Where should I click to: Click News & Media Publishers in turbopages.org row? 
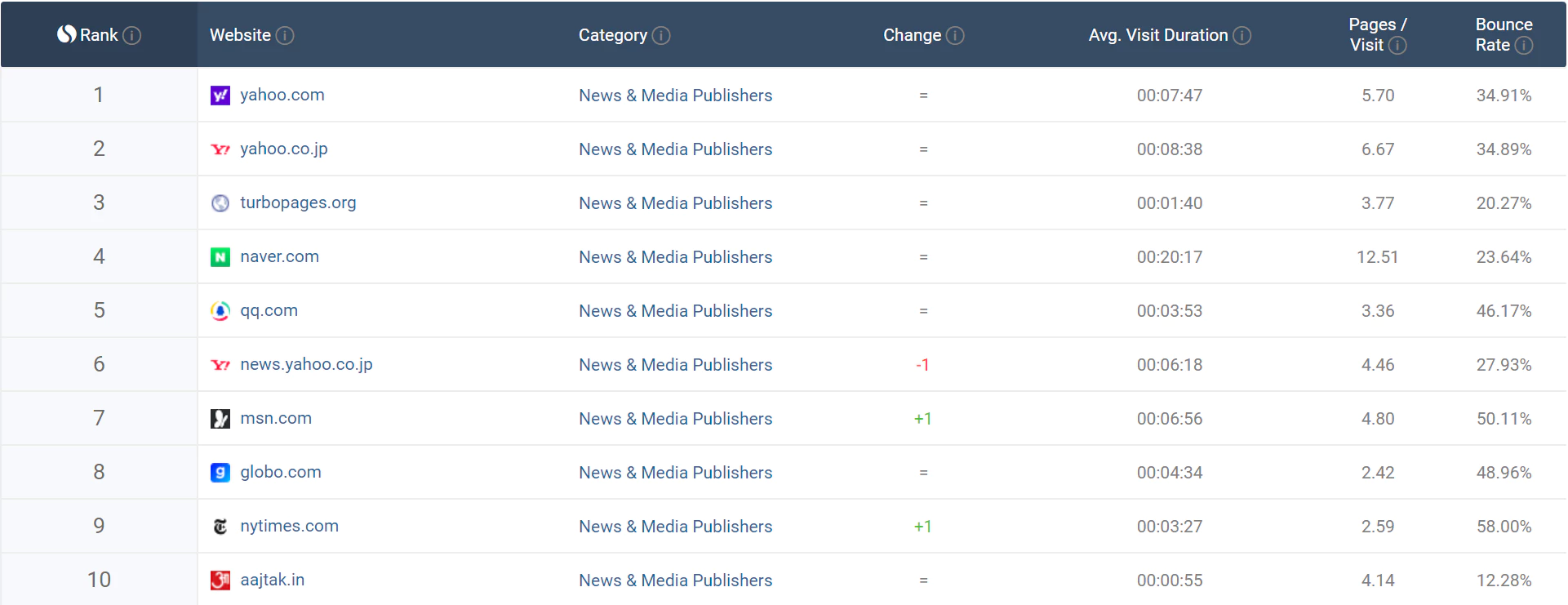tap(675, 203)
